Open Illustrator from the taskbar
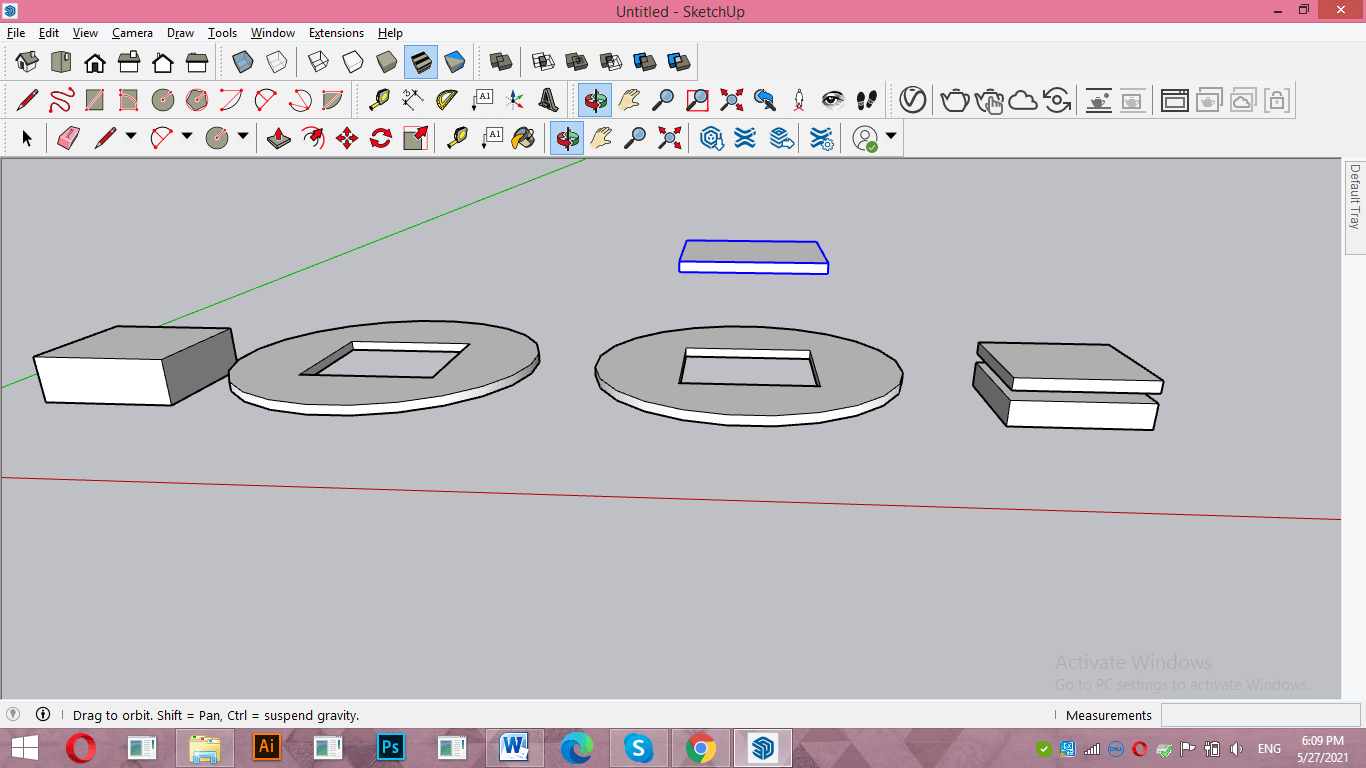This screenshot has height=768, width=1366. 267,747
